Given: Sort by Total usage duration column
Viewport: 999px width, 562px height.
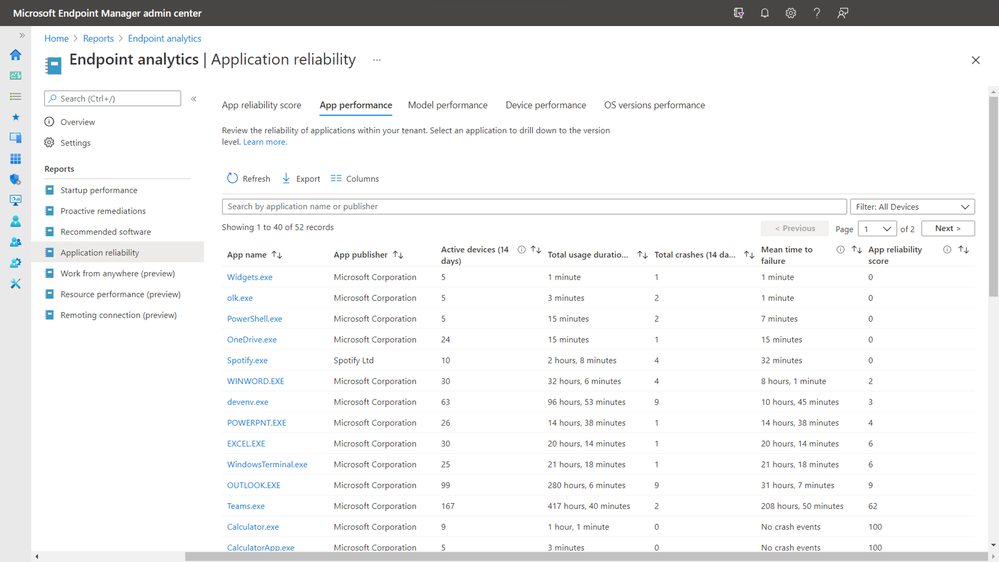Looking at the screenshot, I should click(x=642, y=255).
